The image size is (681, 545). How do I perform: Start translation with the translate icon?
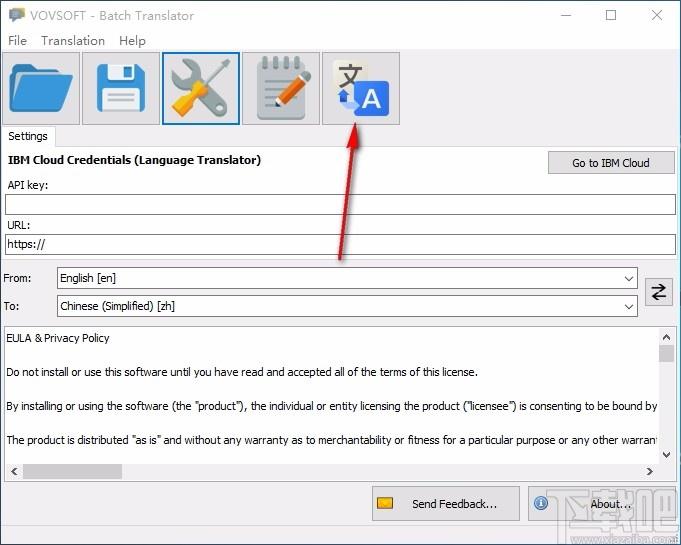pyautogui.click(x=361, y=89)
